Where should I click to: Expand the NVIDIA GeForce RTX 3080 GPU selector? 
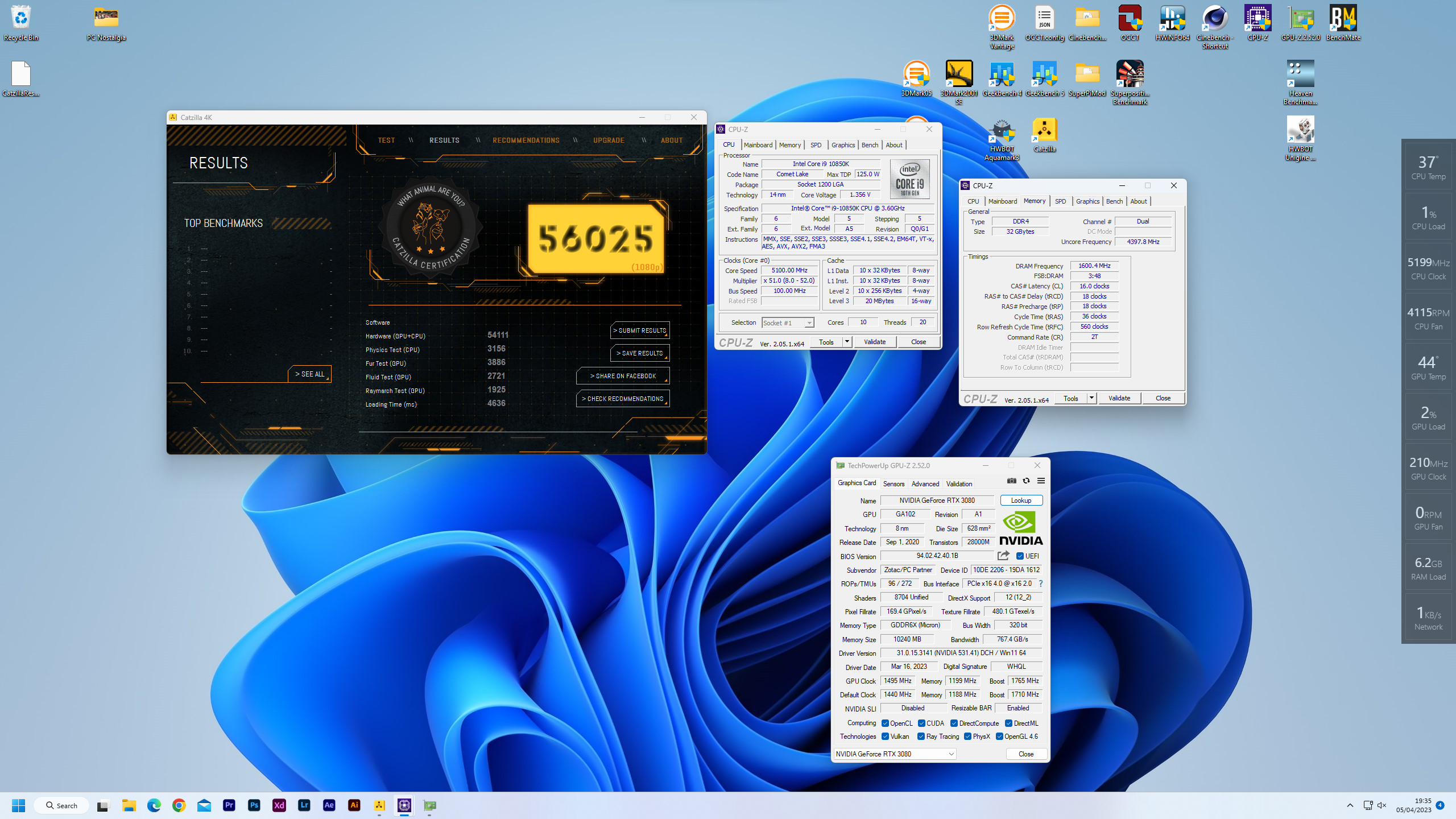pos(951,754)
